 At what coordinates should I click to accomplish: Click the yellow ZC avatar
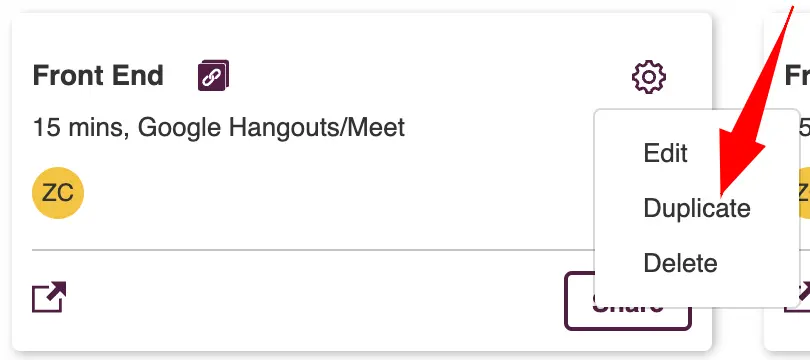[58, 193]
